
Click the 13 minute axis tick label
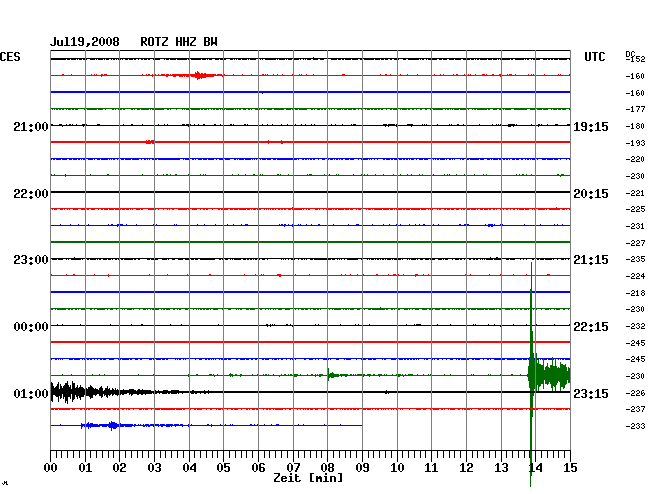pyautogui.click(x=501, y=468)
